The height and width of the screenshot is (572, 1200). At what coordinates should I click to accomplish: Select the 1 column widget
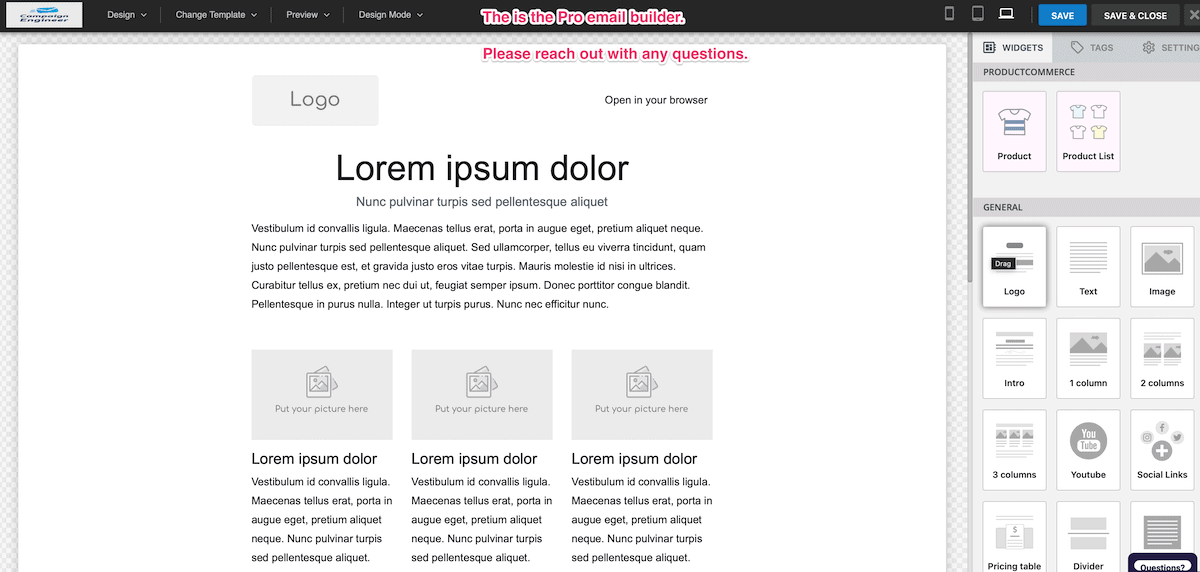pyautogui.click(x=1088, y=358)
